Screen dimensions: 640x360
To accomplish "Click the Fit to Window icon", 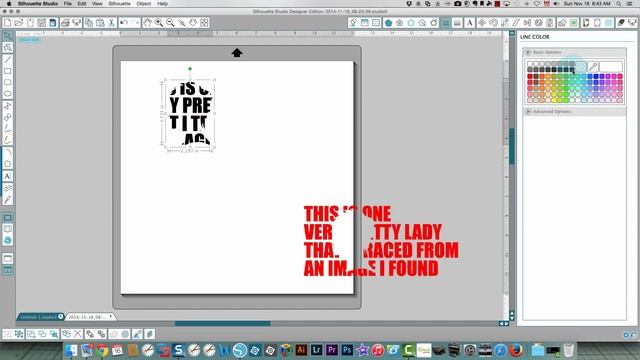I will [204, 23].
